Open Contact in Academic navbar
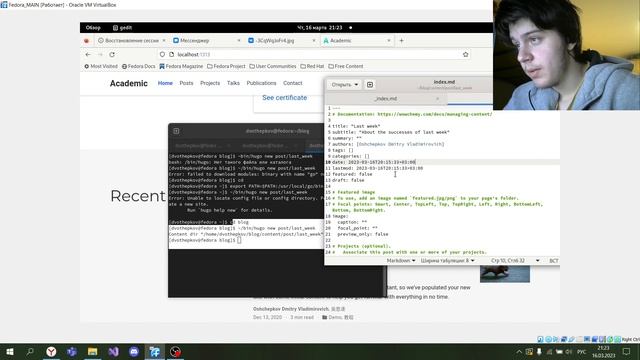This screenshot has height=360, width=640. [293, 83]
